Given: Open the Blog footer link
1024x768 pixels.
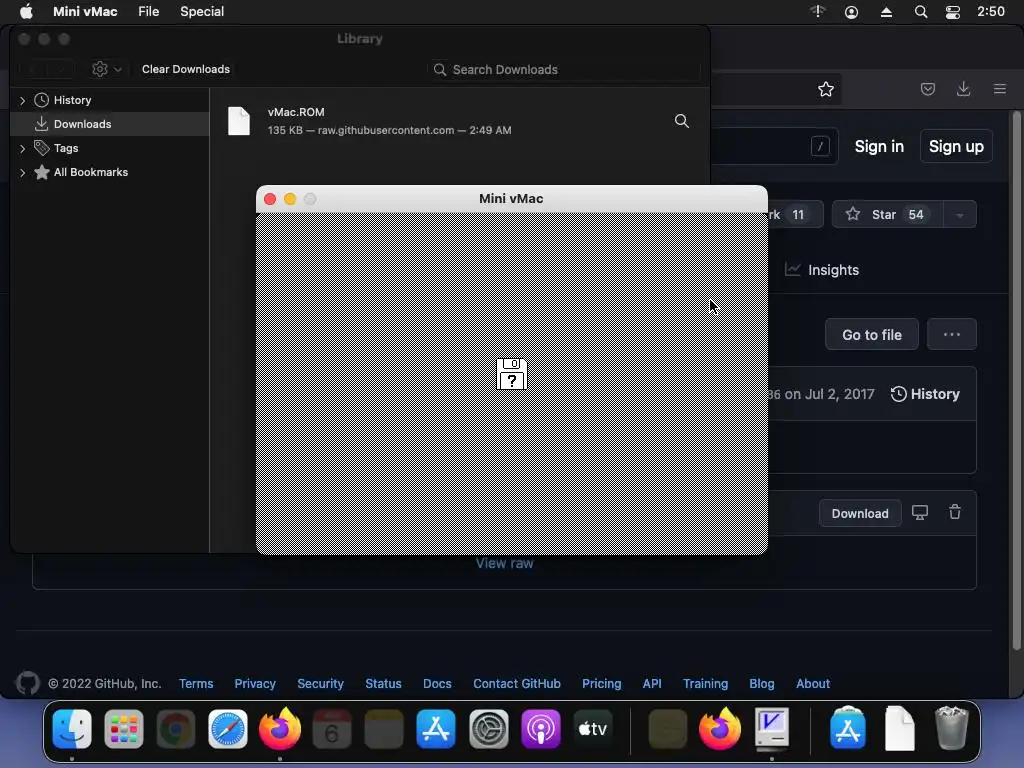Looking at the screenshot, I should point(761,684).
